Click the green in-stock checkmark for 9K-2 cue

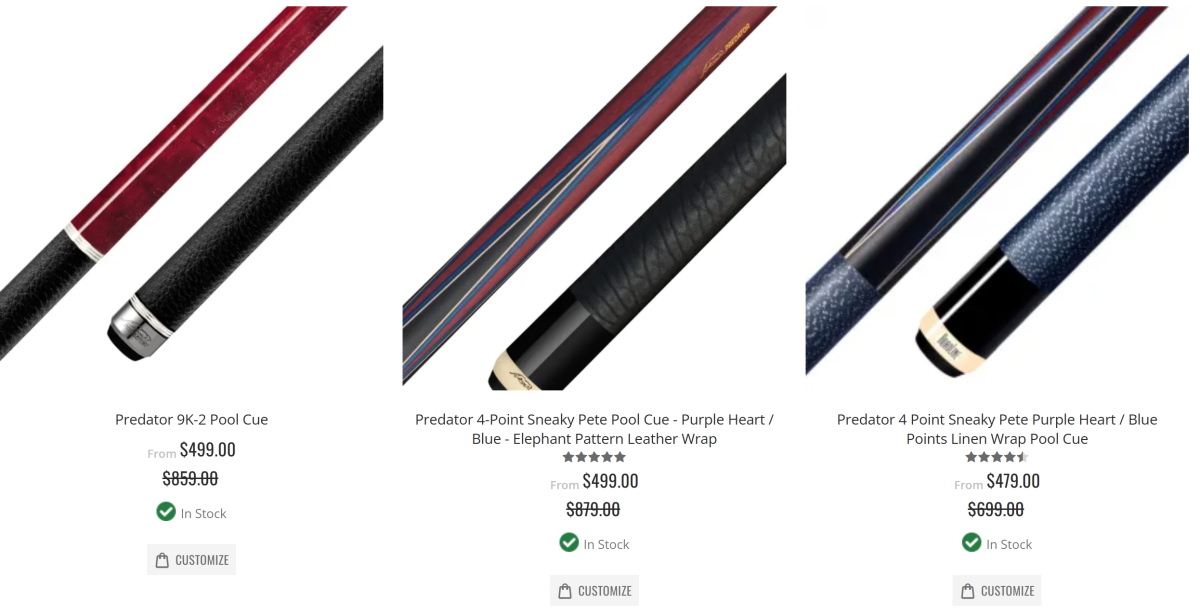point(166,512)
